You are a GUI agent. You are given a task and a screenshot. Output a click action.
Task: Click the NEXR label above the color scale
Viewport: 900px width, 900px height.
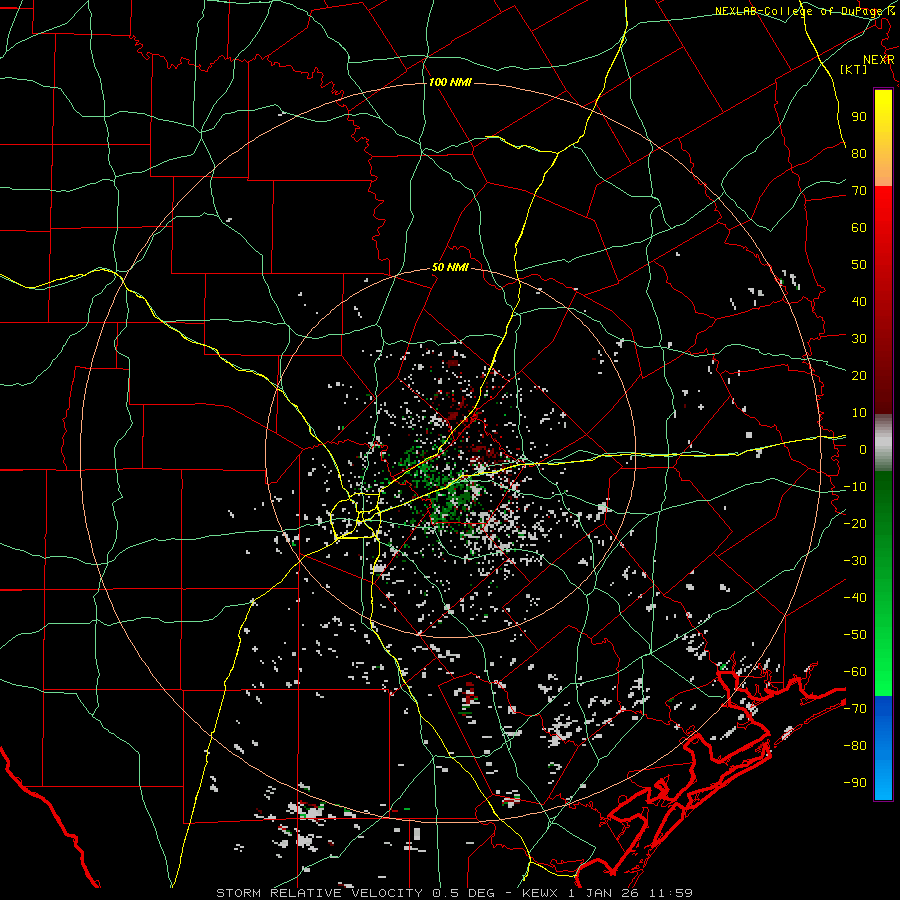pyautogui.click(x=879, y=60)
